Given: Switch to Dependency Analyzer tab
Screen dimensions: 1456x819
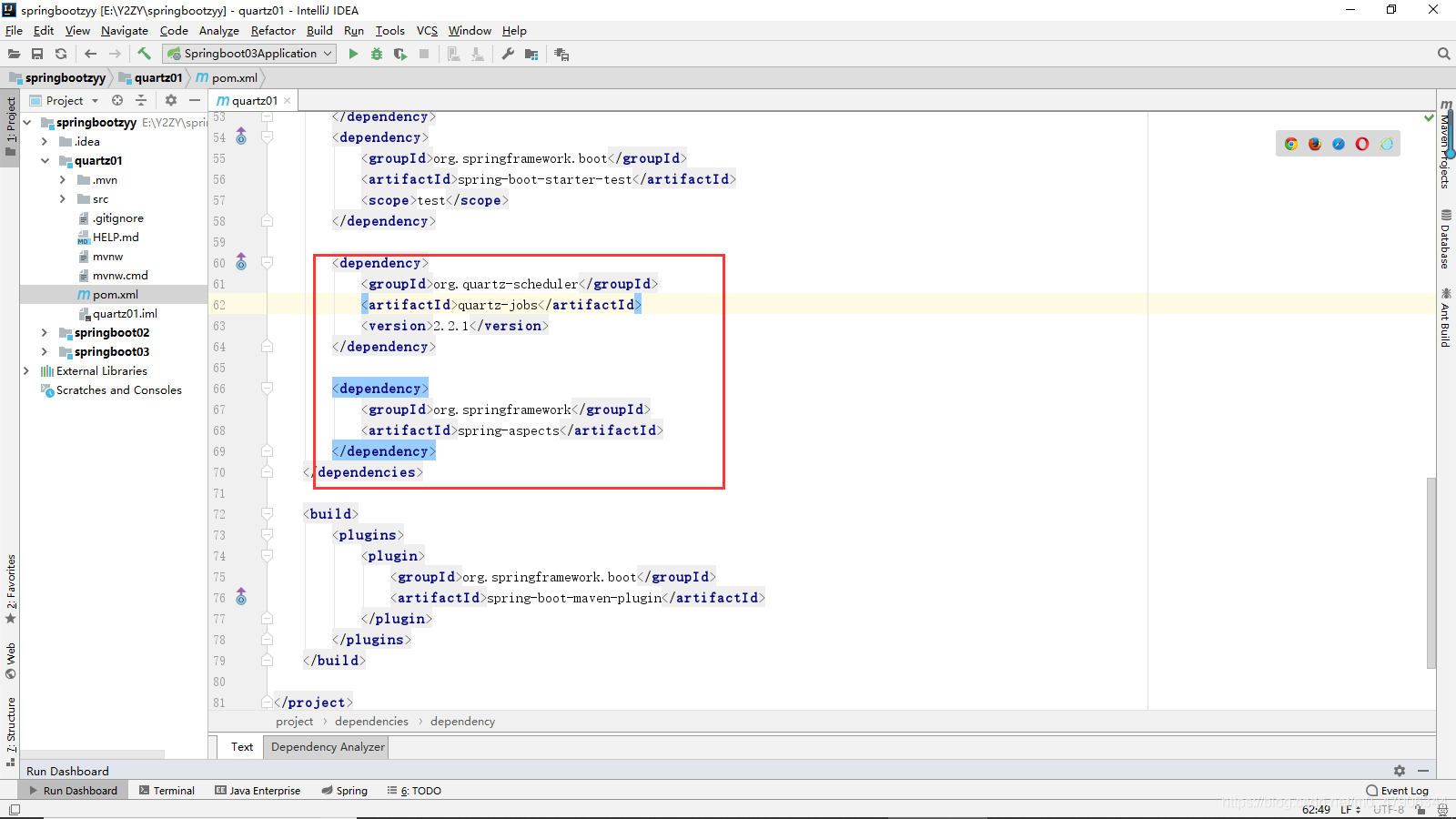Looking at the screenshot, I should pyautogui.click(x=328, y=747).
